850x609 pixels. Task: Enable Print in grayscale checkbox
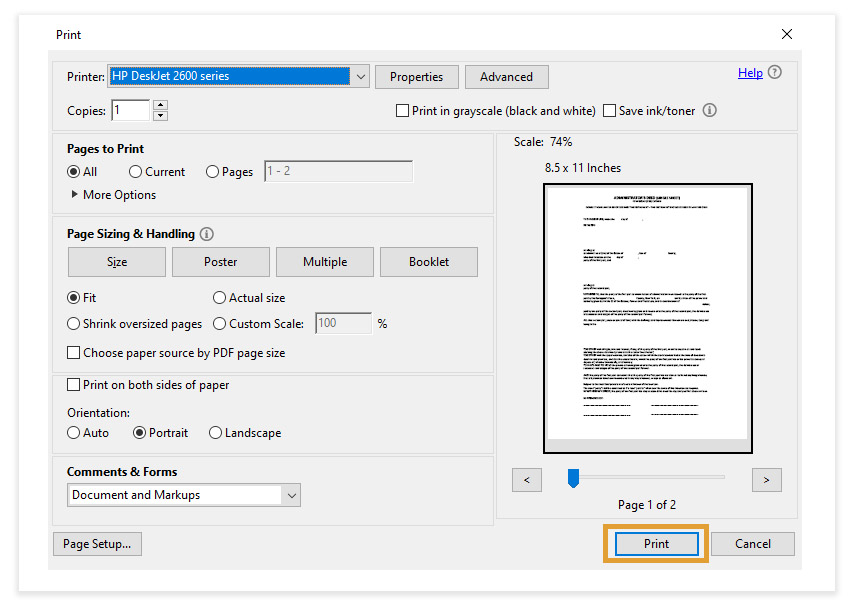click(x=402, y=111)
